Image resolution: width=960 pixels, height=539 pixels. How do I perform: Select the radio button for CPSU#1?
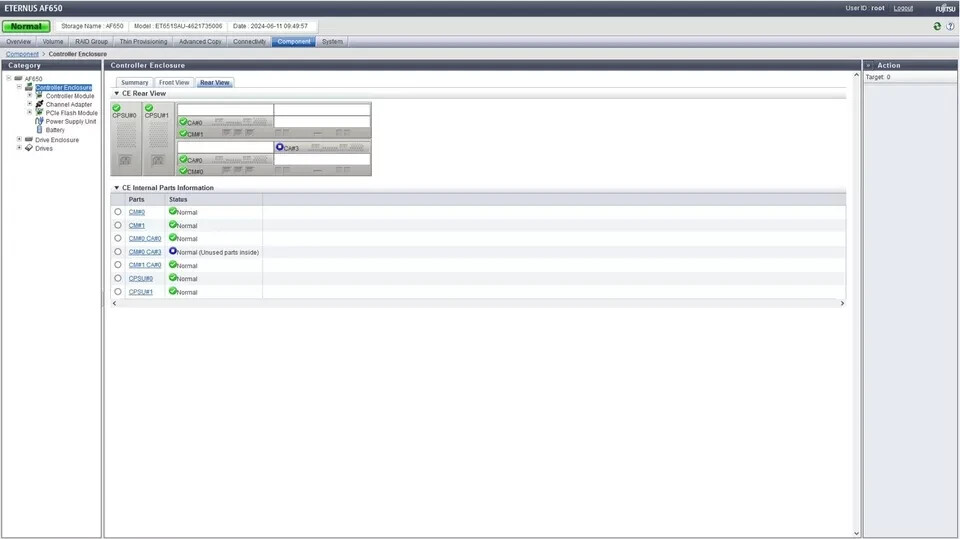(x=118, y=292)
